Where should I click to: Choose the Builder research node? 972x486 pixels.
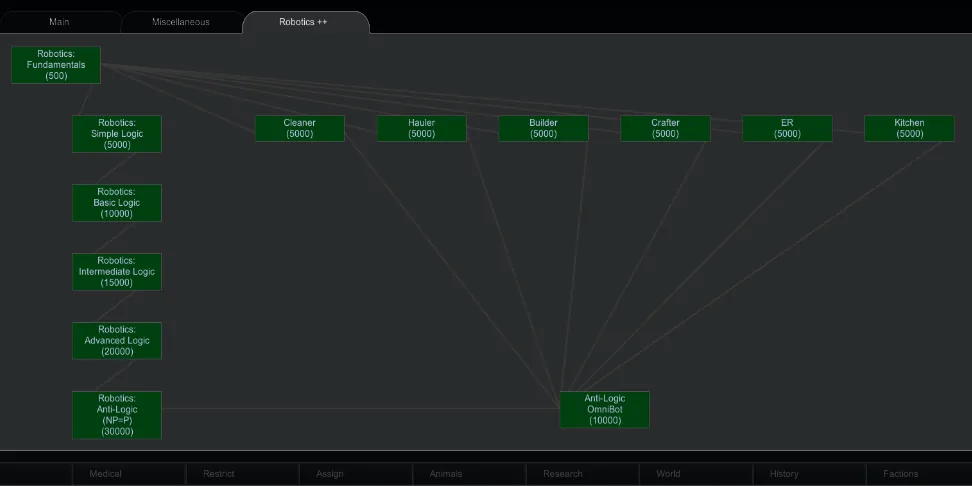click(x=544, y=128)
